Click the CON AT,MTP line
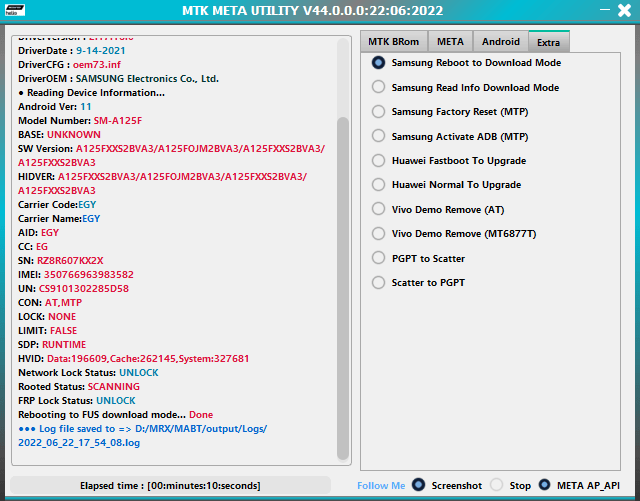The width and height of the screenshot is (640, 501). coord(50,303)
